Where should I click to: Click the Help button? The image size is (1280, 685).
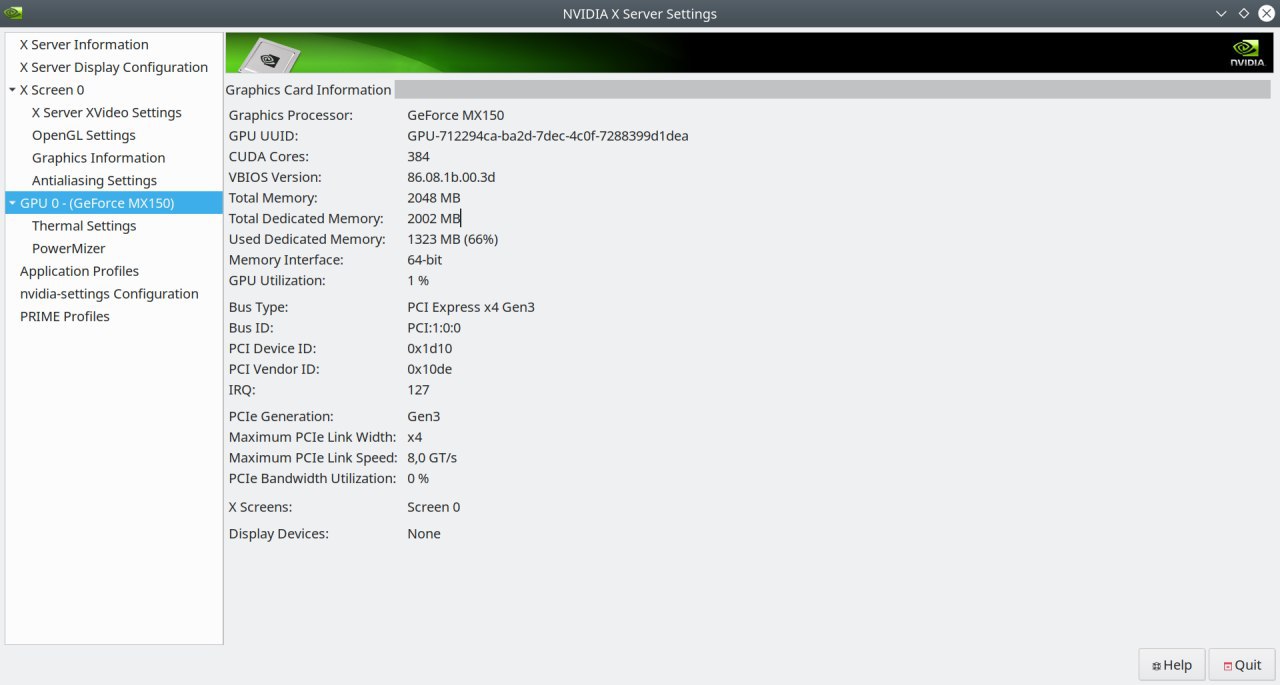click(x=1171, y=665)
